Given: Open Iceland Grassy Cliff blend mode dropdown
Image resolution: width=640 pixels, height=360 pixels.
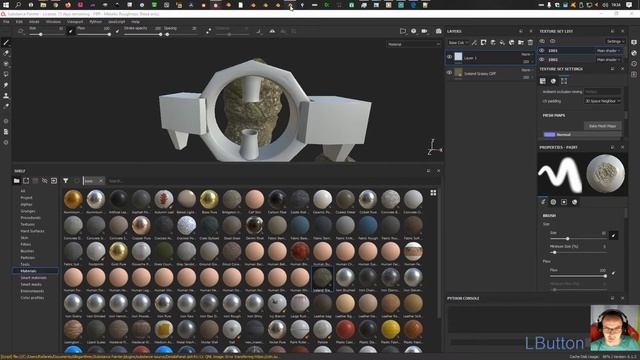Looking at the screenshot, I should [527, 70].
